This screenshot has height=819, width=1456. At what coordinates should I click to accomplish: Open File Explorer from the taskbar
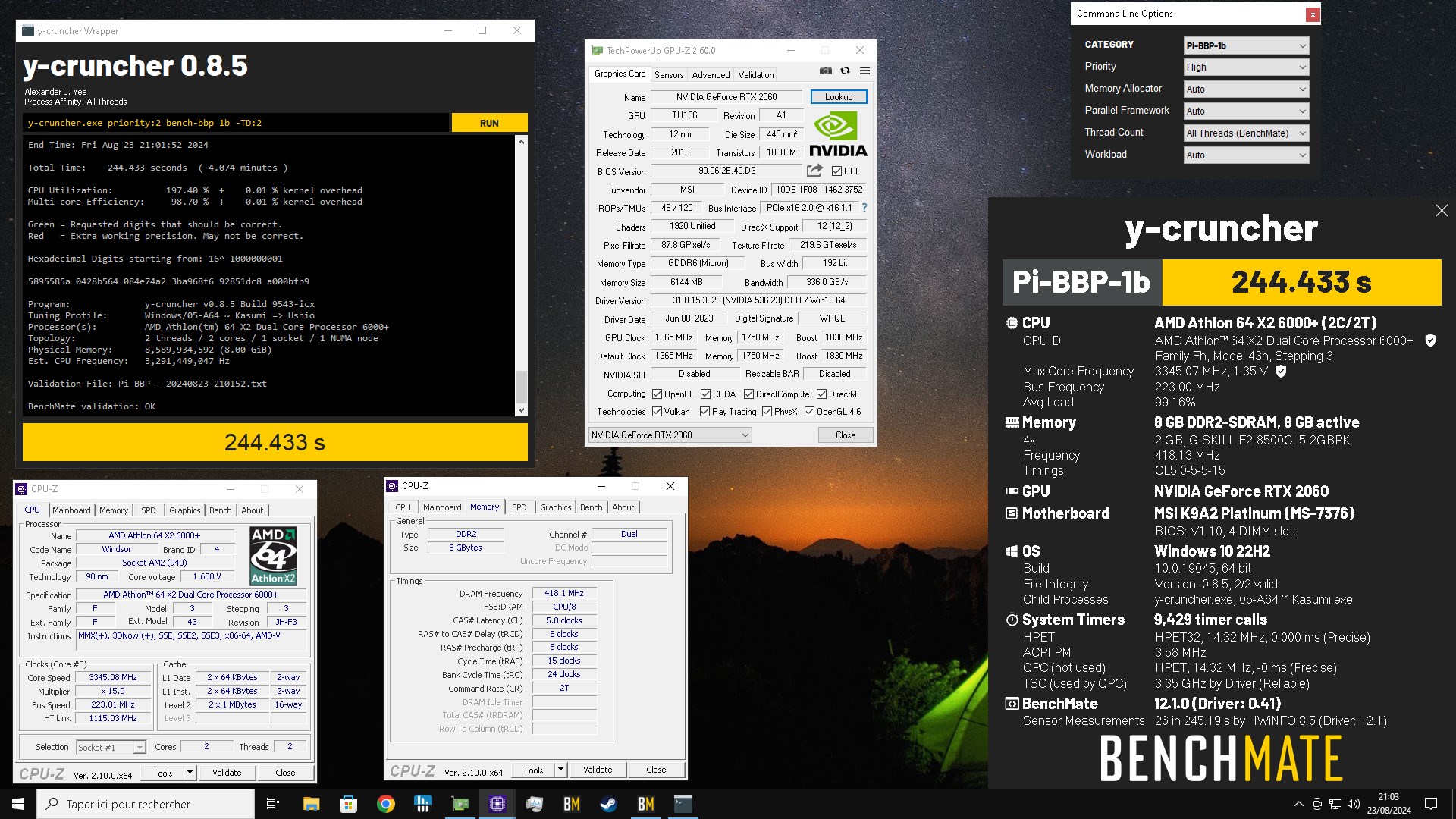(311, 804)
